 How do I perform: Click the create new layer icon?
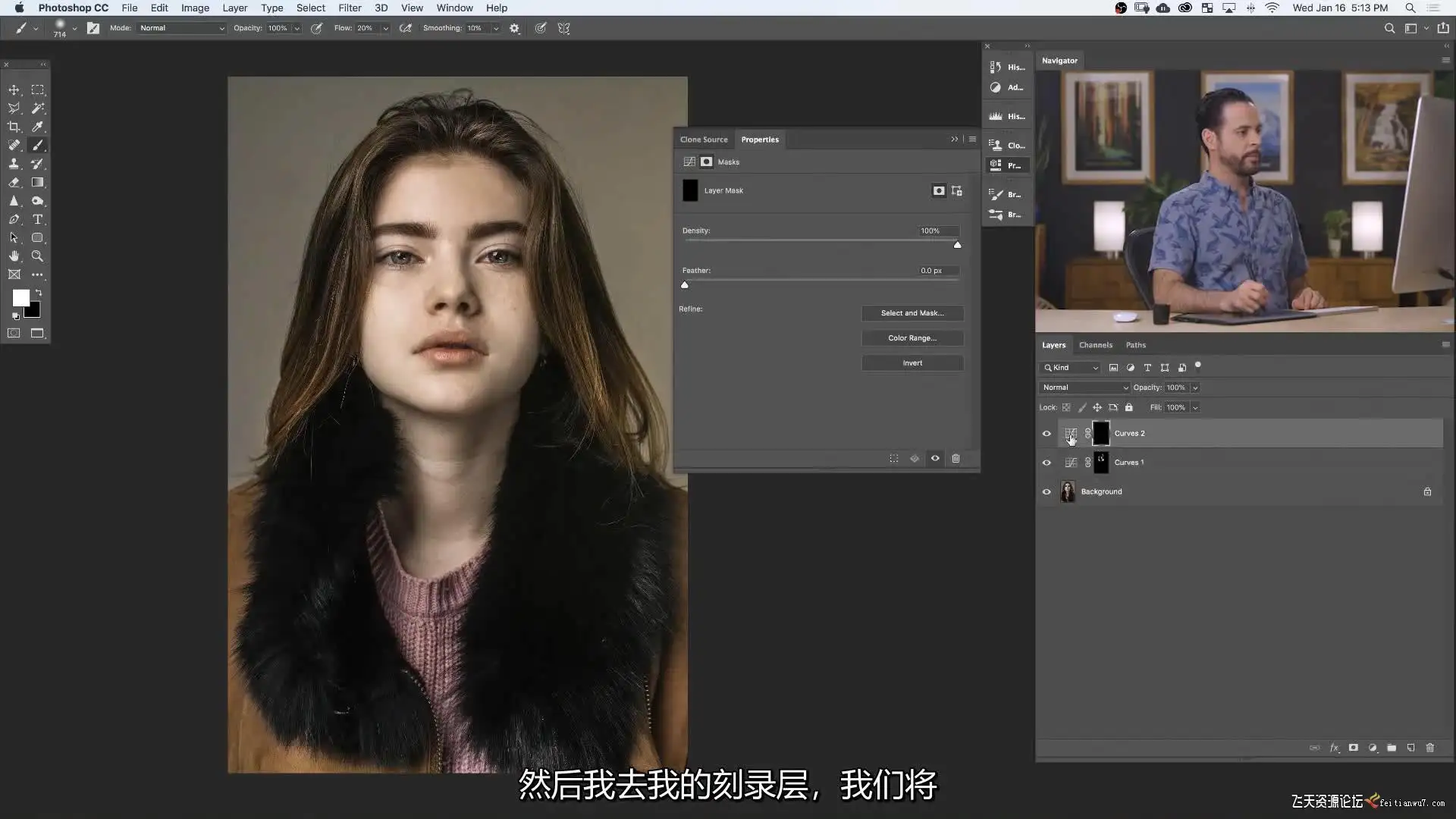pos(1410,748)
